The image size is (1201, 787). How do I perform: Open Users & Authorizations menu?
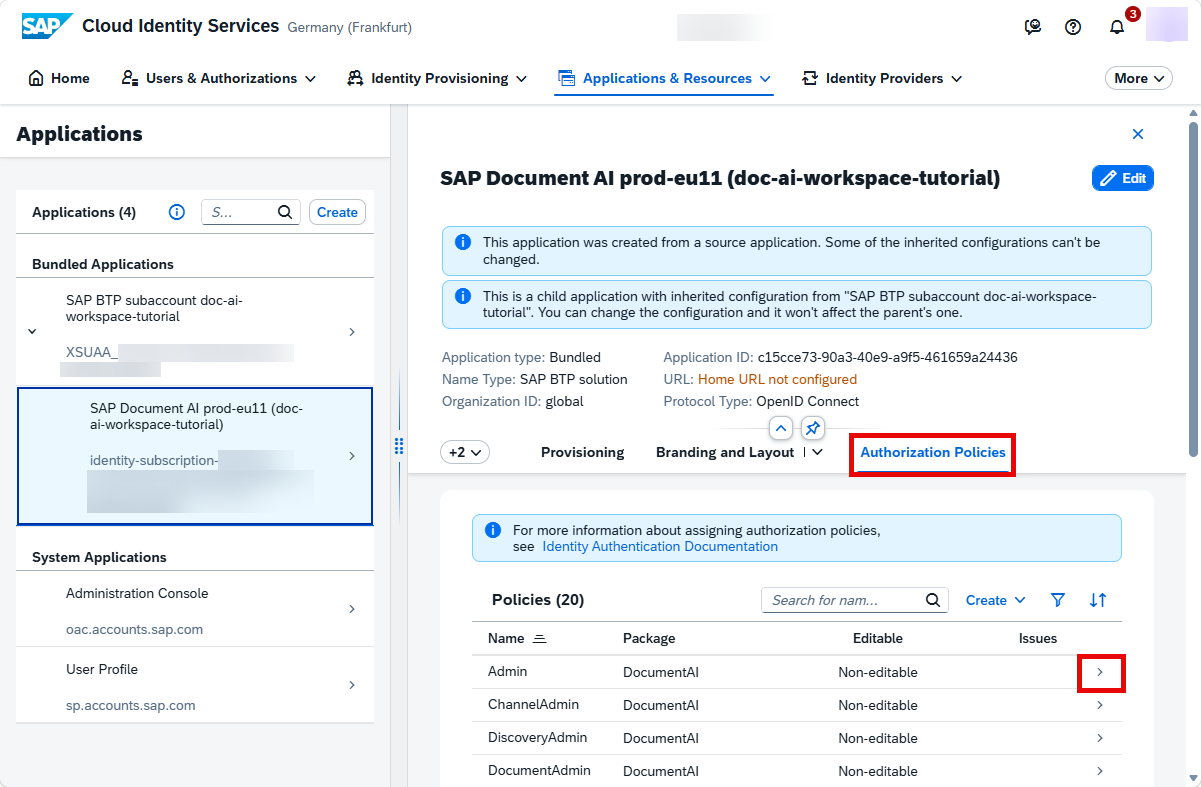[218, 78]
